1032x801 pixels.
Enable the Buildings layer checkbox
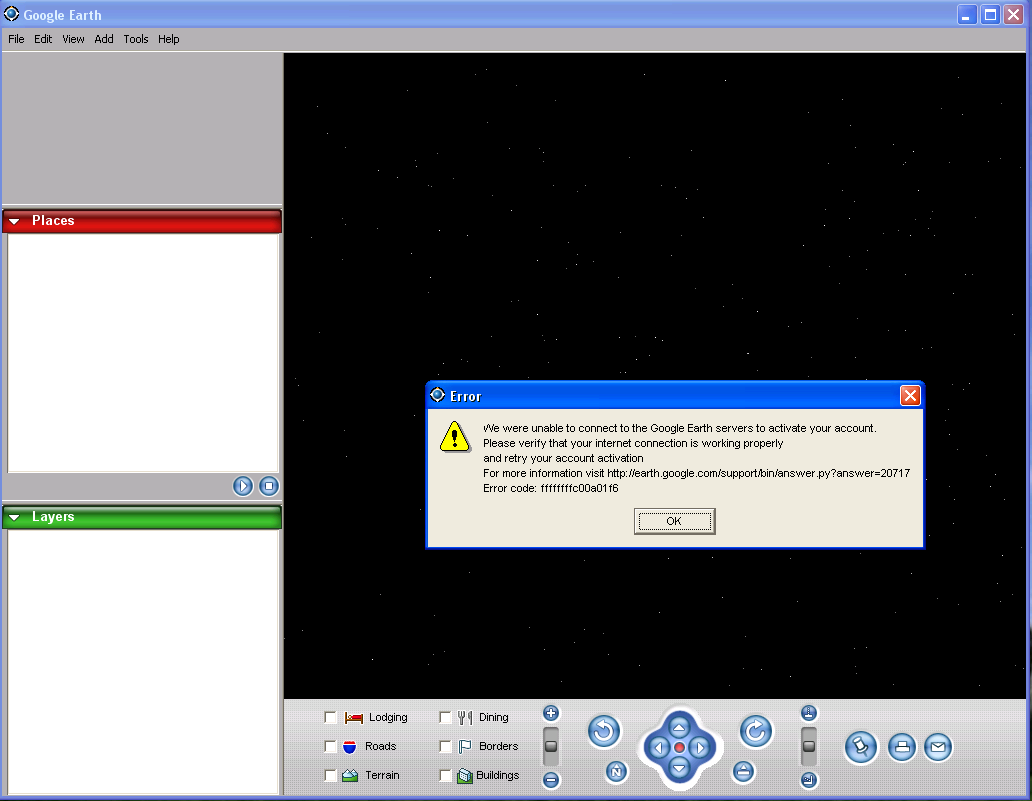pyautogui.click(x=445, y=775)
